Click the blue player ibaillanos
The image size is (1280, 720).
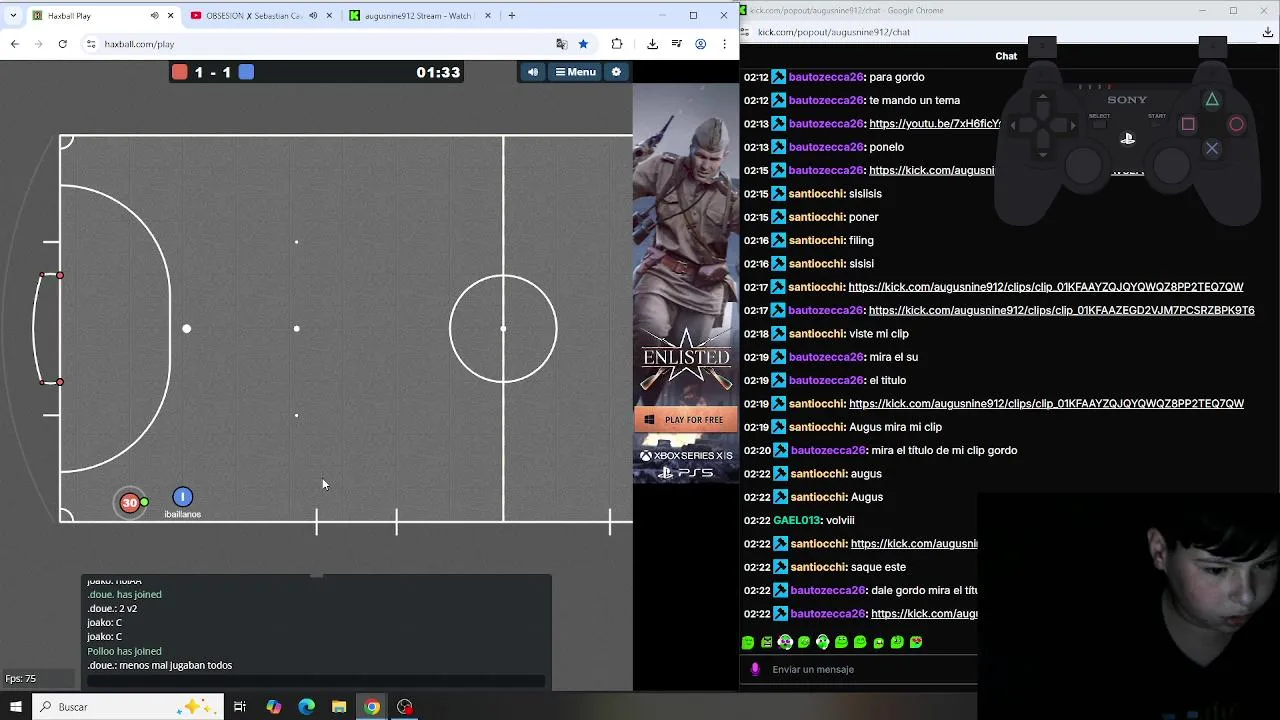point(182,497)
